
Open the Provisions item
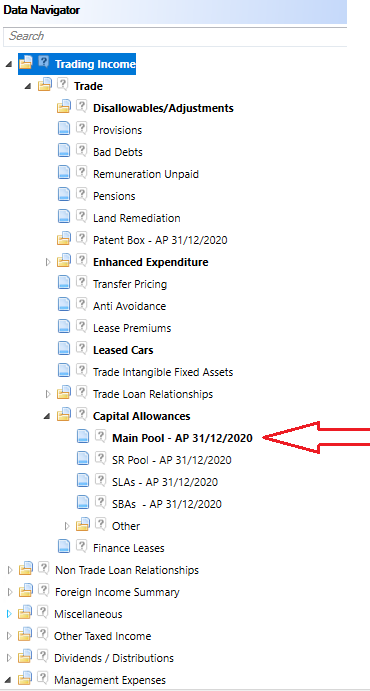tap(118, 130)
